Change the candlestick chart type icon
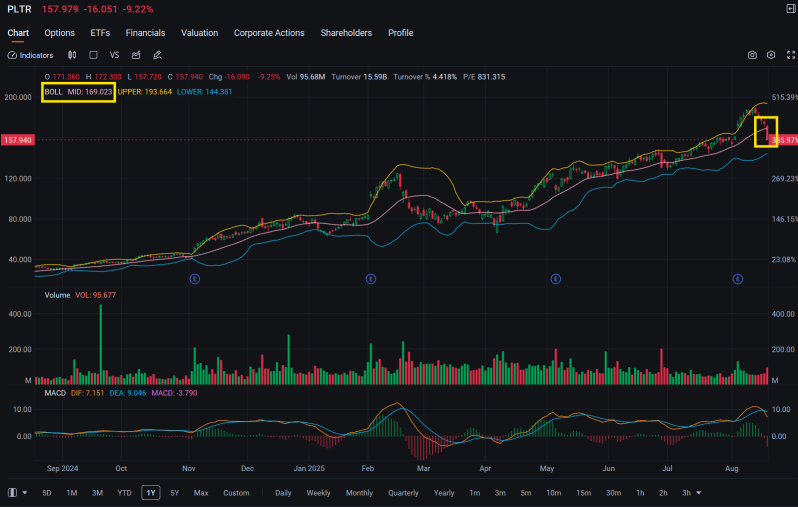Viewport: 798px width, 507px height. (x=72, y=55)
